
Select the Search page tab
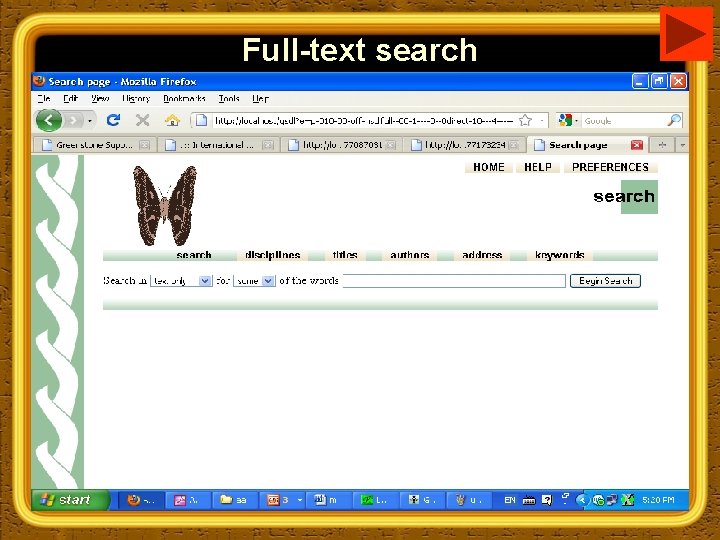click(x=579, y=145)
